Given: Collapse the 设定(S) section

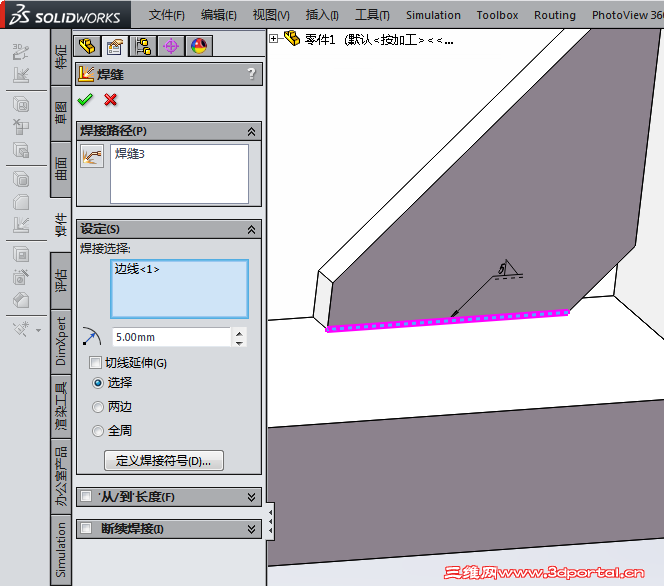Looking at the screenshot, I should 252,229.
